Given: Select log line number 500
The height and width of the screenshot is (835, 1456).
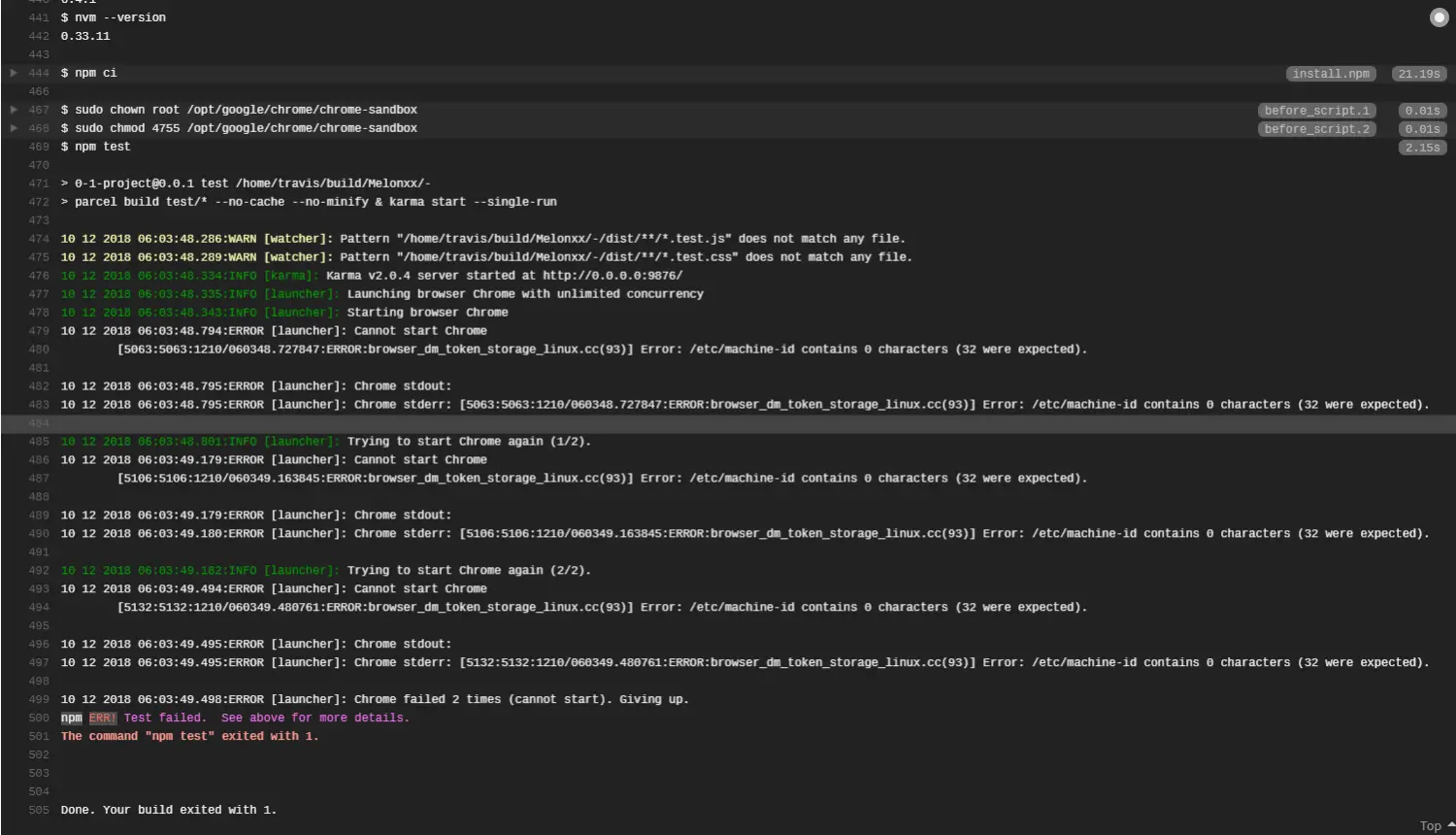Looking at the screenshot, I should pyautogui.click(x=39, y=718).
